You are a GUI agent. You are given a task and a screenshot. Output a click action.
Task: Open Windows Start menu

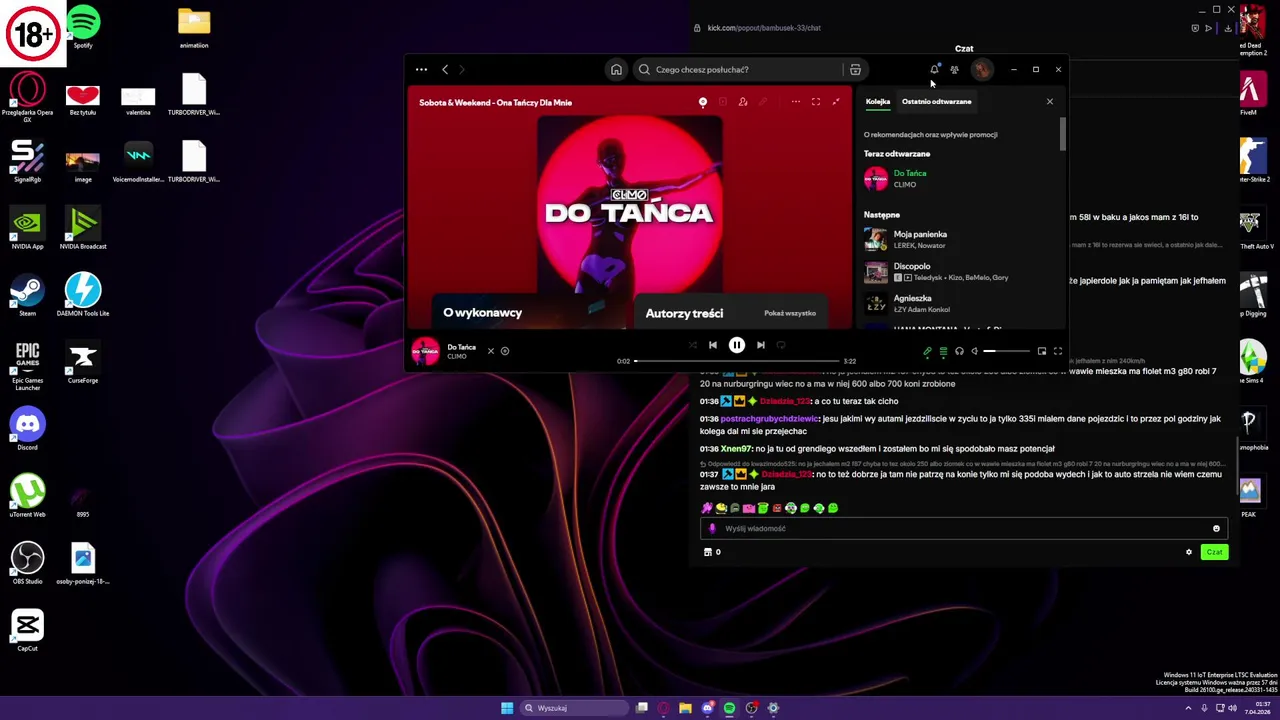[x=507, y=708]
